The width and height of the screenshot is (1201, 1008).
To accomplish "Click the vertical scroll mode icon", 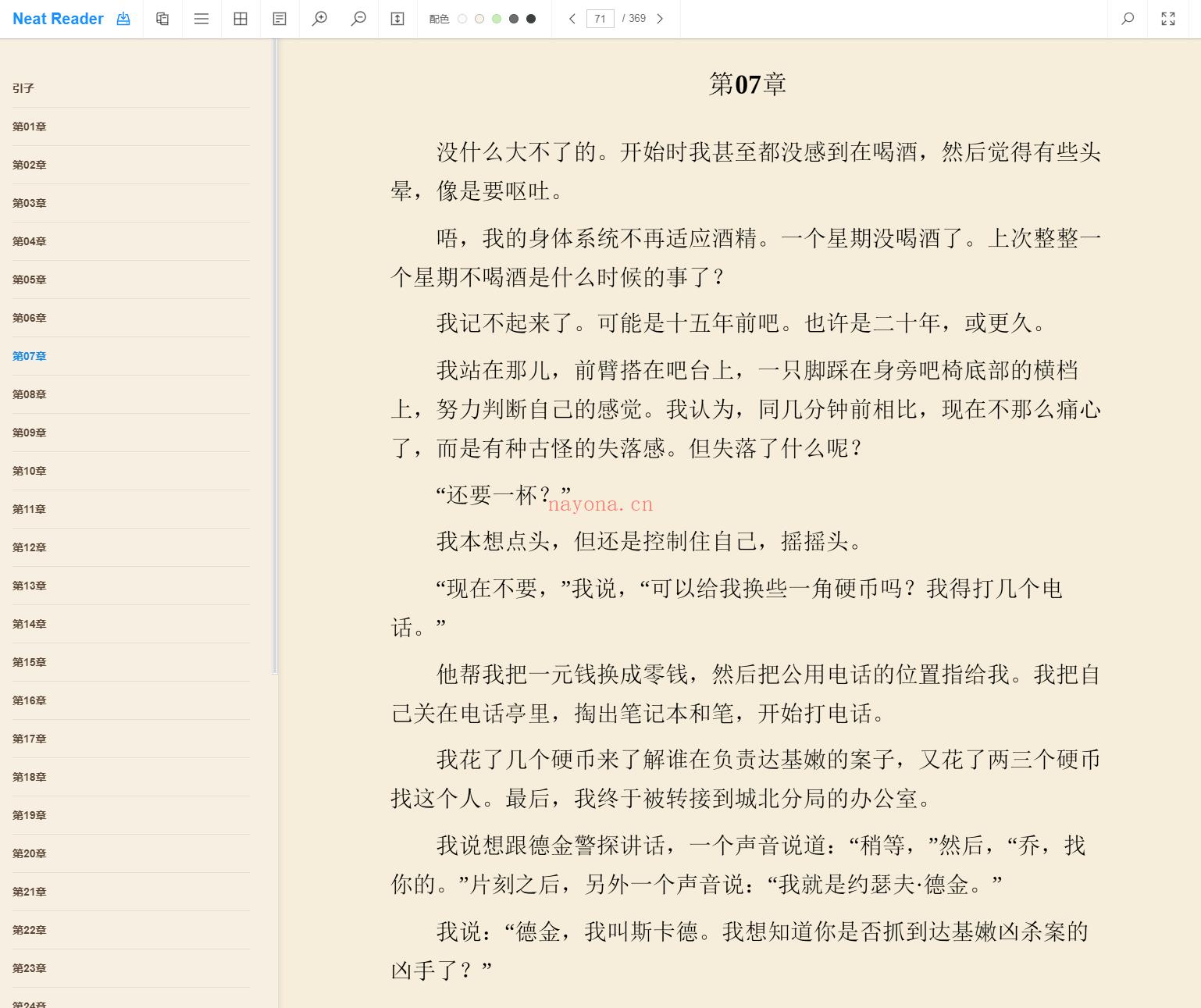I will coord(397,19).
